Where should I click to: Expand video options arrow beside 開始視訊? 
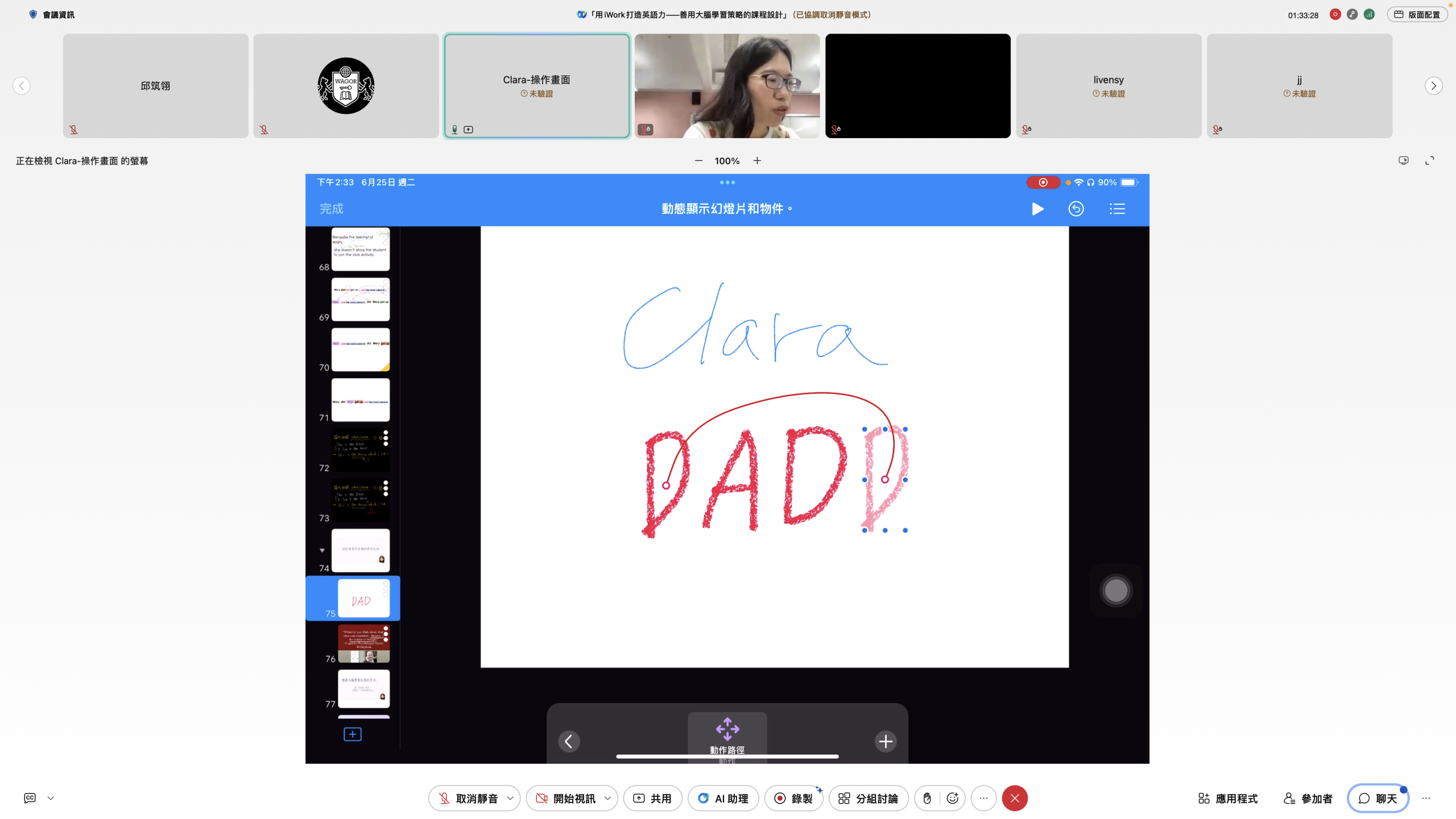608,798
